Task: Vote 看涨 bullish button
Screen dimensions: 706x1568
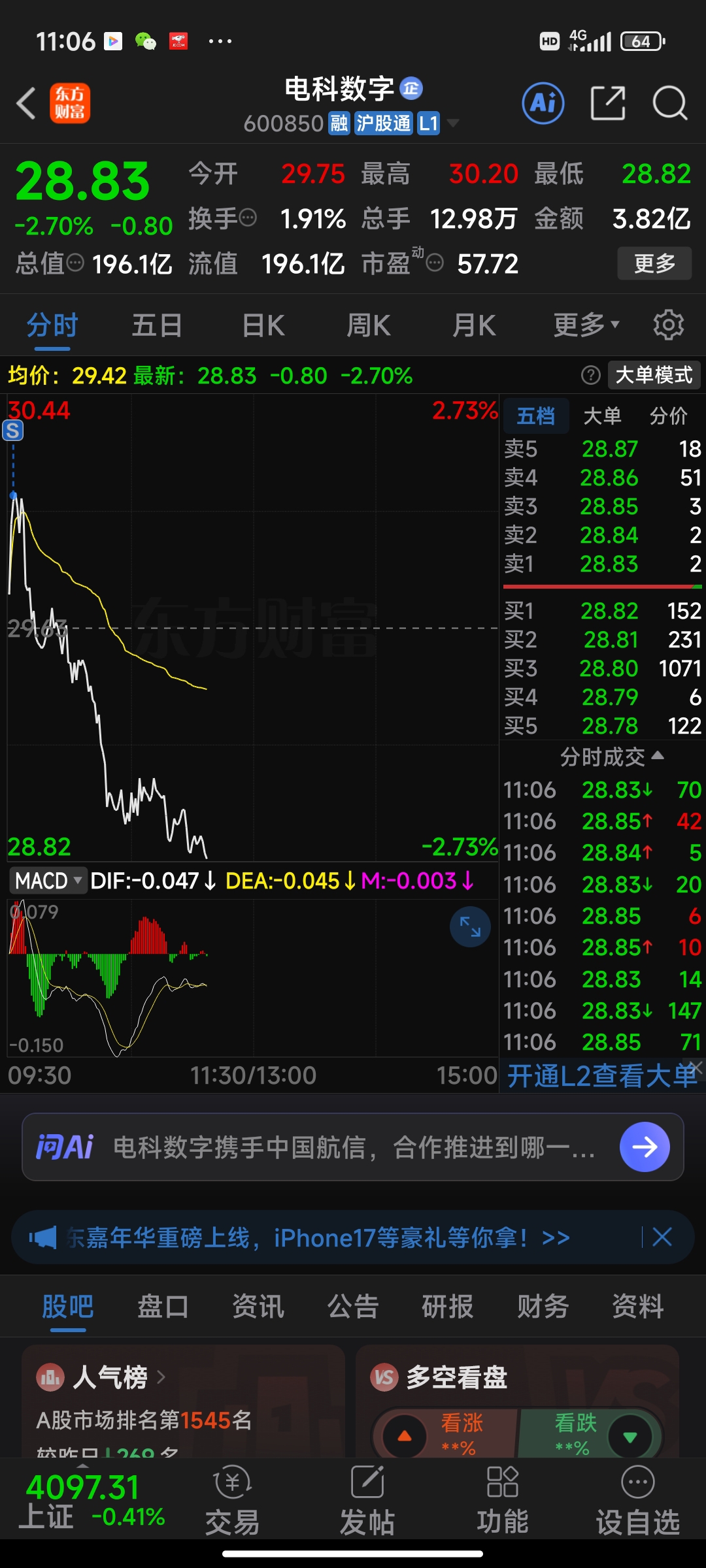Action: point(445,1434)
